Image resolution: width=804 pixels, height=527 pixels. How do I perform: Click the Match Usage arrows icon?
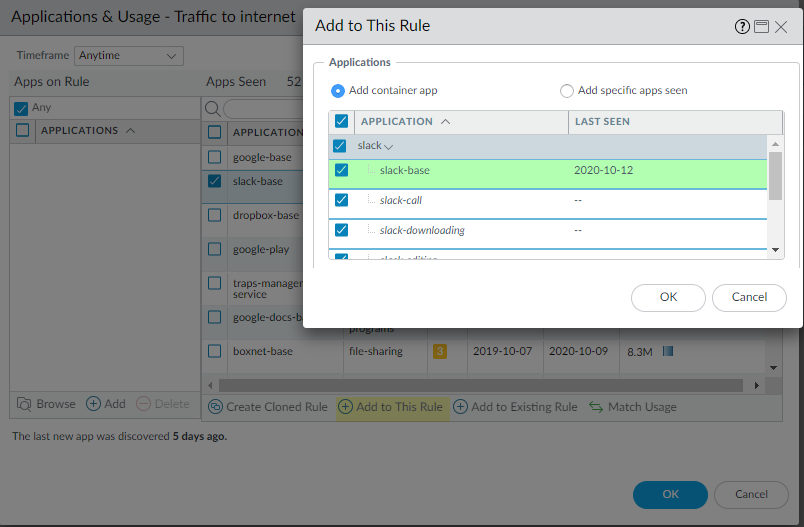(x=596, y=407)
